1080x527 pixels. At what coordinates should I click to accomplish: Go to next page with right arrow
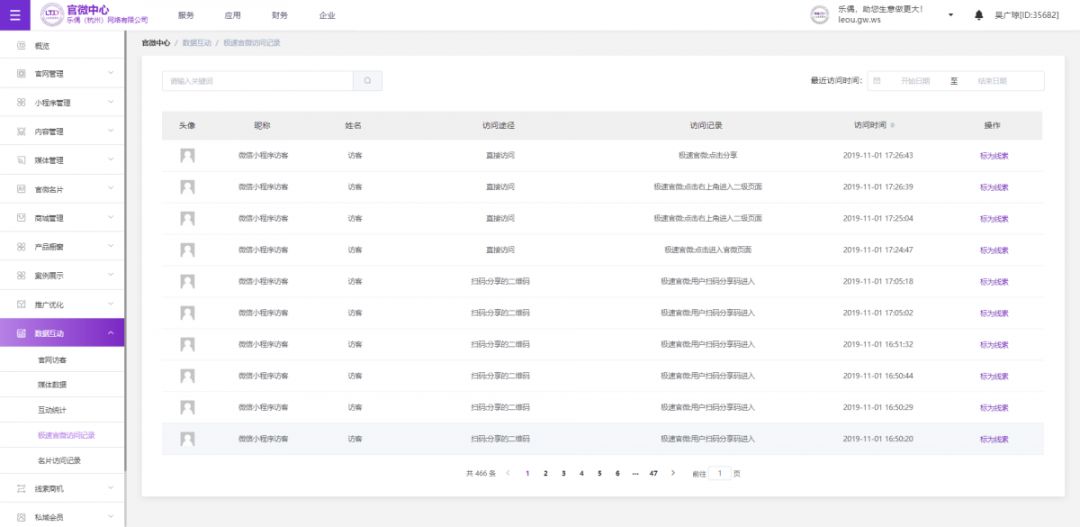[673, 473]
